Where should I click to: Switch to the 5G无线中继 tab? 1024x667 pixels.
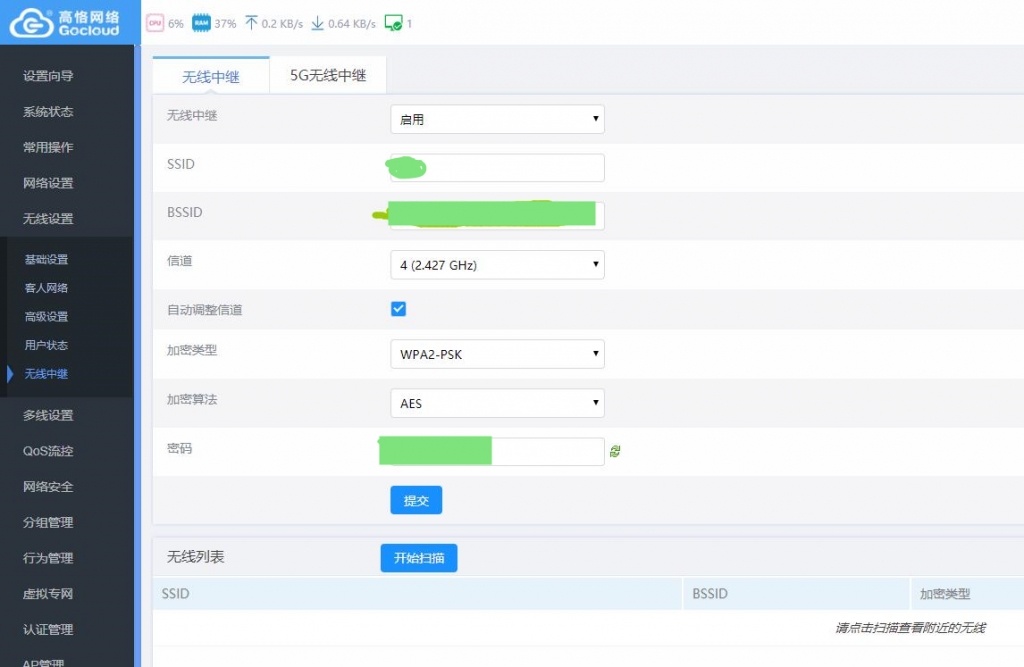coord(328,76)
